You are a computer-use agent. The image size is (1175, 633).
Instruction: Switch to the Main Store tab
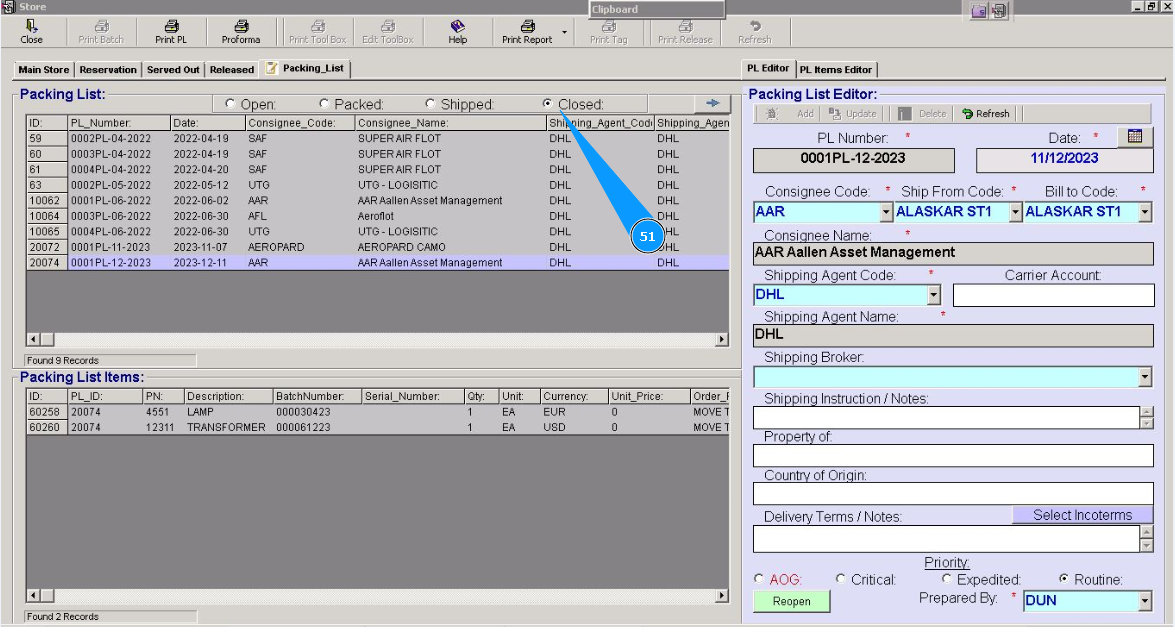click(x=44, y=70)
